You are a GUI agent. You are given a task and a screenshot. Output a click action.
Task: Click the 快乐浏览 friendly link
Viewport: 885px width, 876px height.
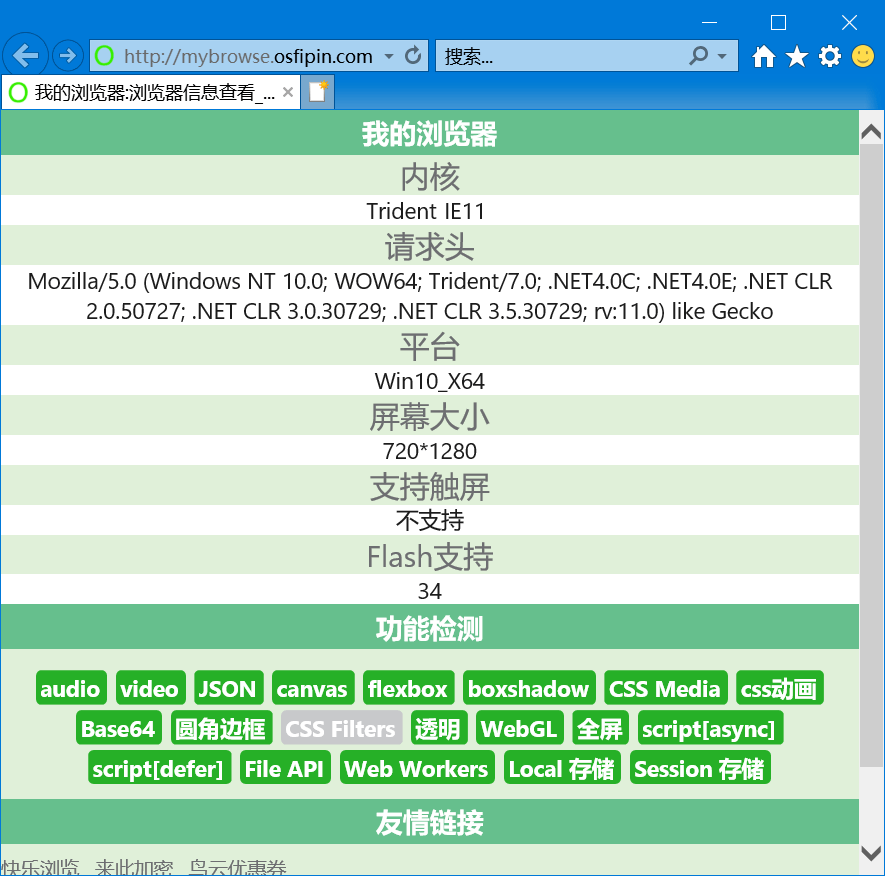click(x=40, y=866)
